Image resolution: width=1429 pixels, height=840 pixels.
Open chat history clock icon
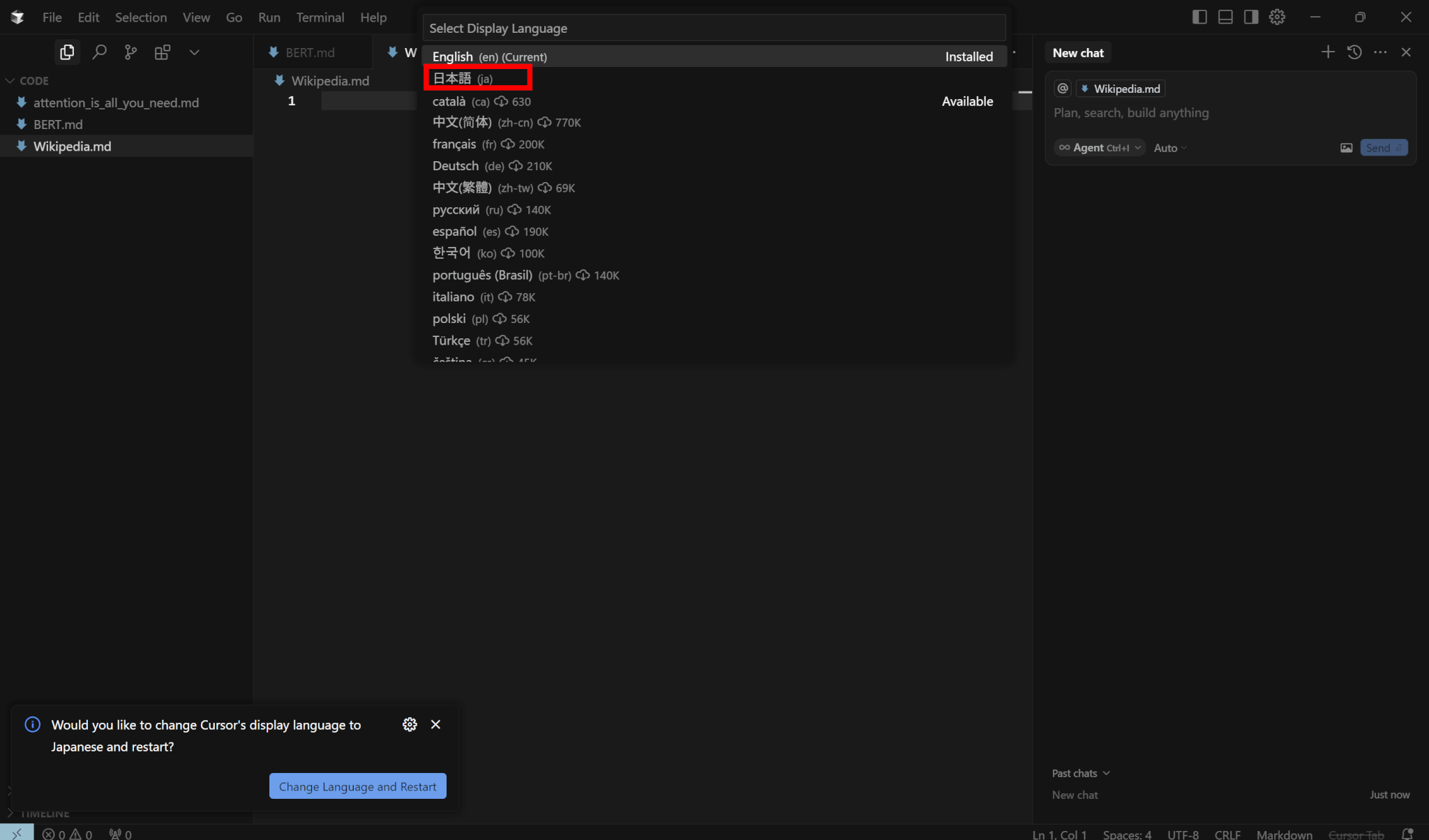pyautogui.click(x=1354, y=52)
